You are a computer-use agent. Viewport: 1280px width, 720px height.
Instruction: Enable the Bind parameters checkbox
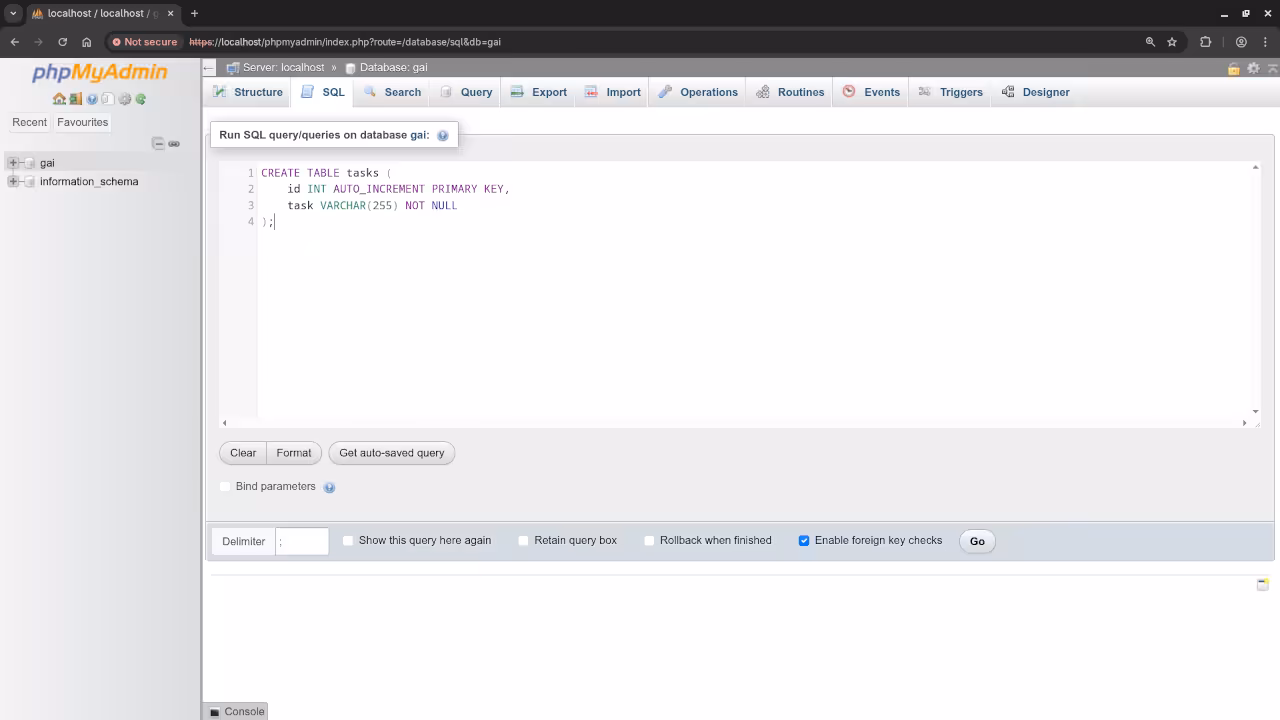click(x=225, y=487)
